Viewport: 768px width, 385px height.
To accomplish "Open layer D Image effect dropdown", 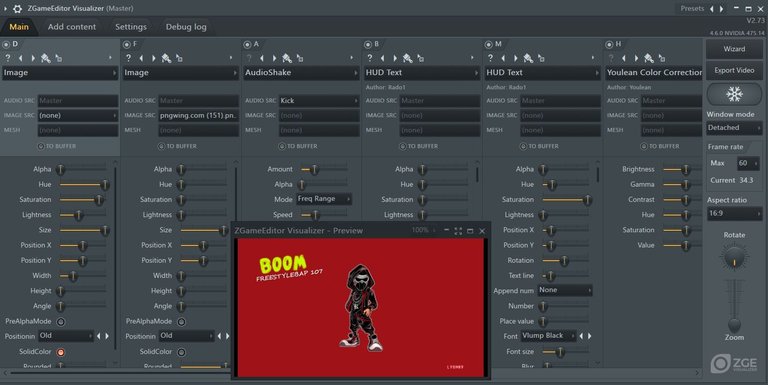I will click(x=60, y=73).
